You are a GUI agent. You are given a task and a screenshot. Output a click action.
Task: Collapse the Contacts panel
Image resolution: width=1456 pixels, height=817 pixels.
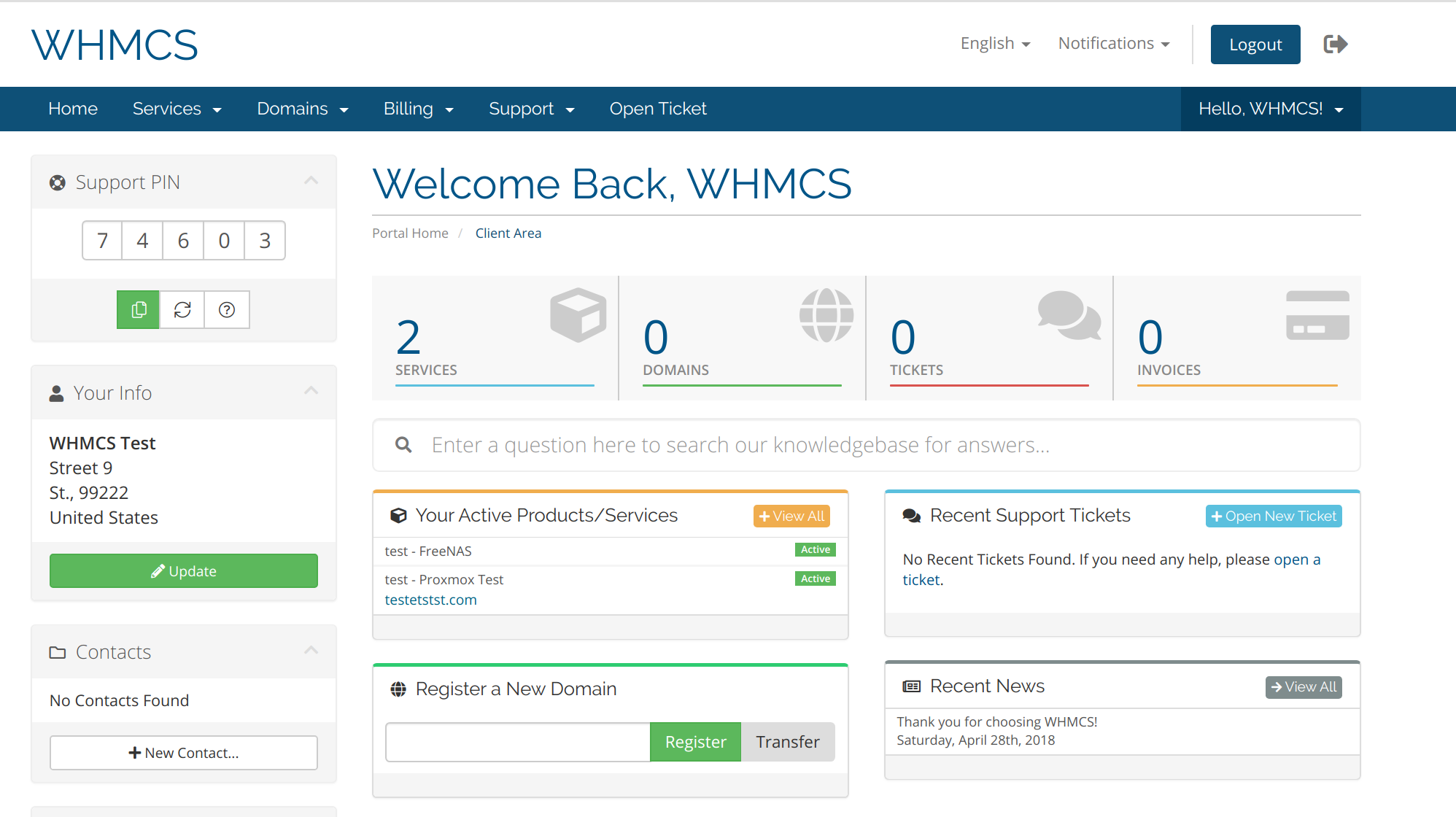click(x=311, y=651)
